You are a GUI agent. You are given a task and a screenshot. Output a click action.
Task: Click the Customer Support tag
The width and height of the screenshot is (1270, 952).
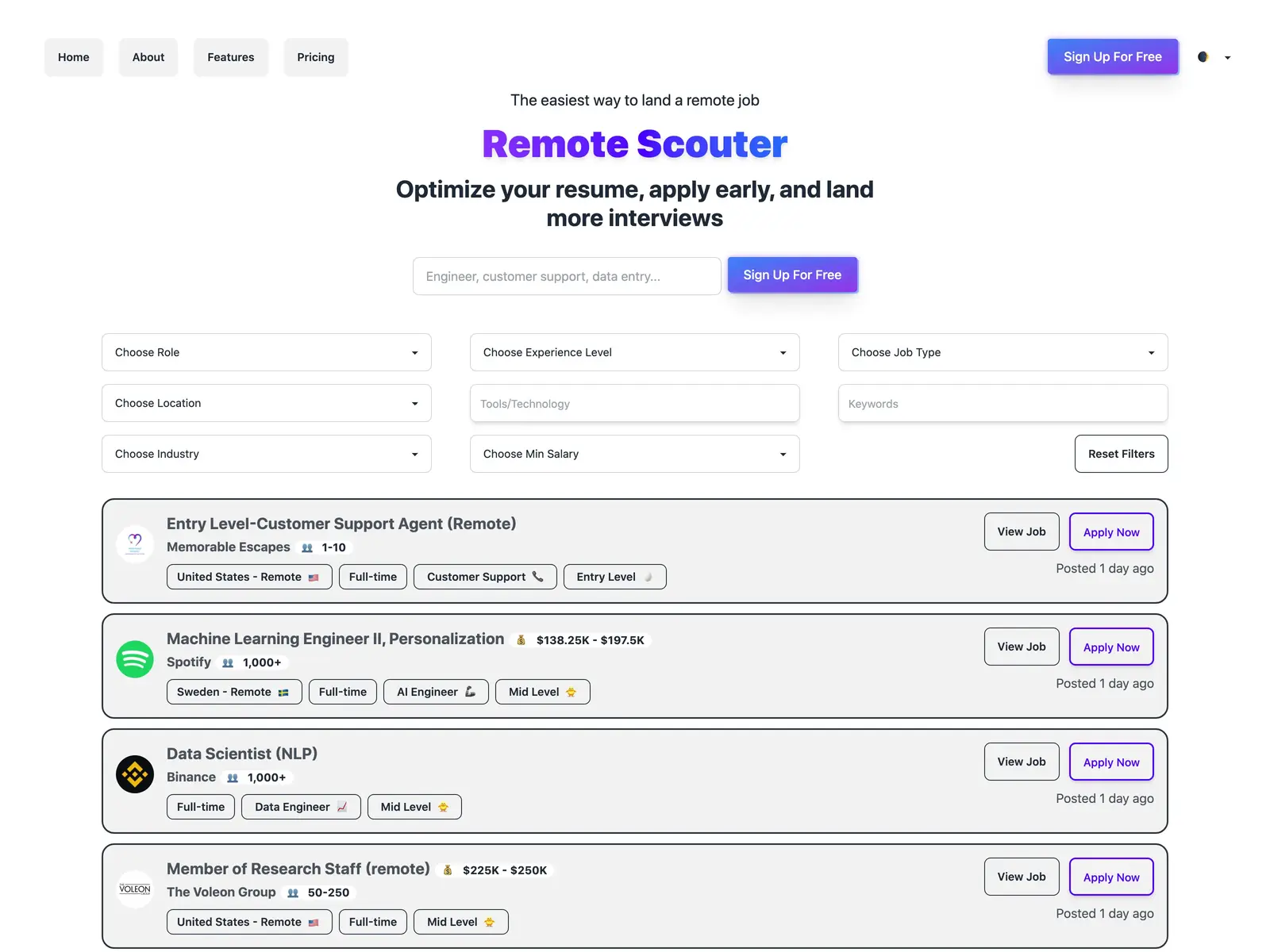[485, 577]
